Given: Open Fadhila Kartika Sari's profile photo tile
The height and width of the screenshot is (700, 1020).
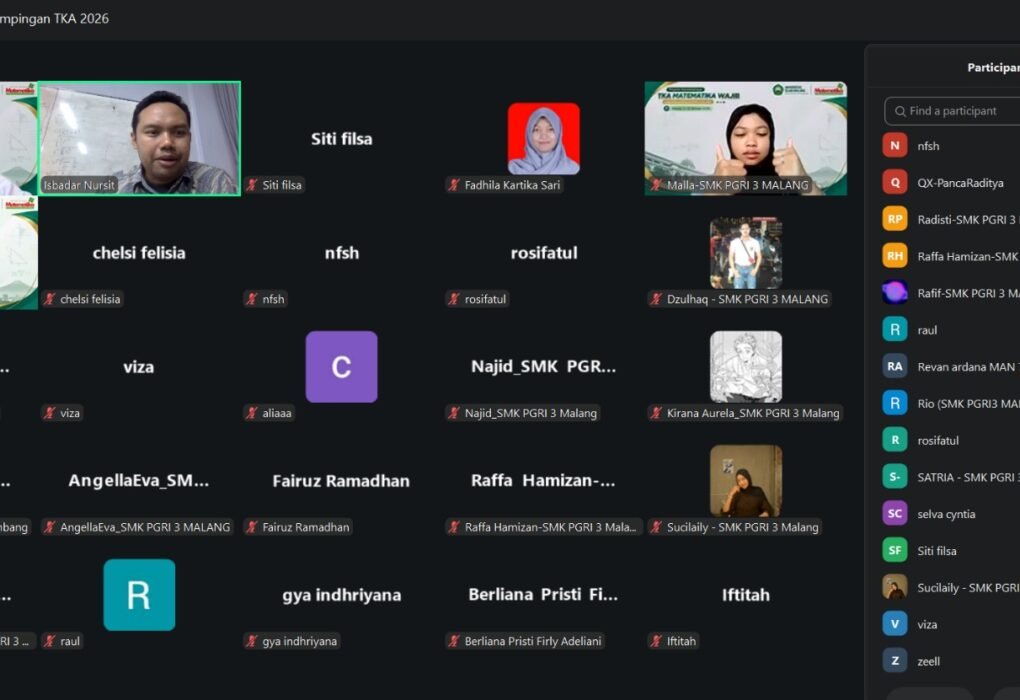Looking at the screenshot, I should click(x=544, y=139).
